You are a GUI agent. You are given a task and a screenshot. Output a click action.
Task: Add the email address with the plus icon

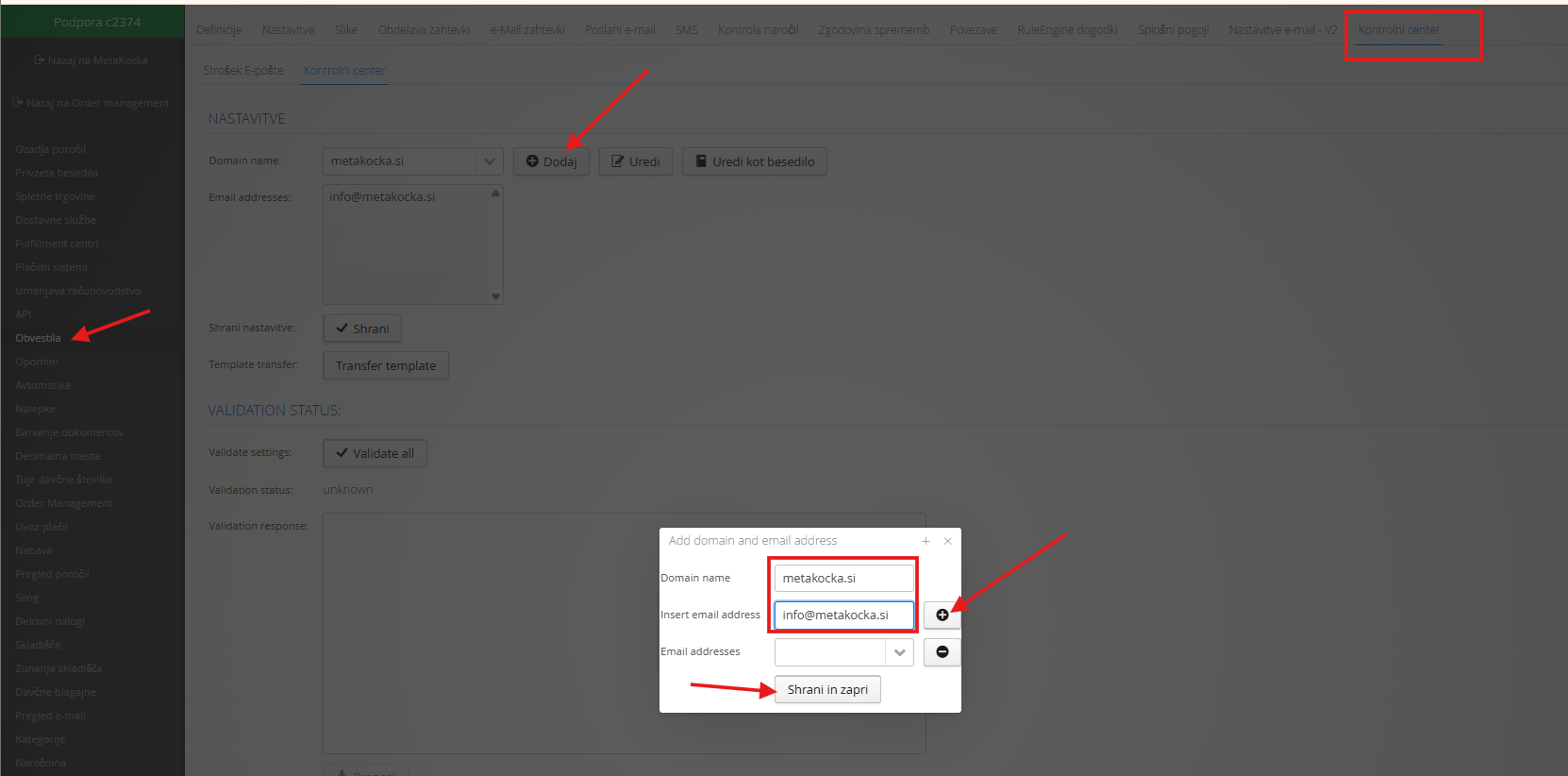(x=942, y=615)
